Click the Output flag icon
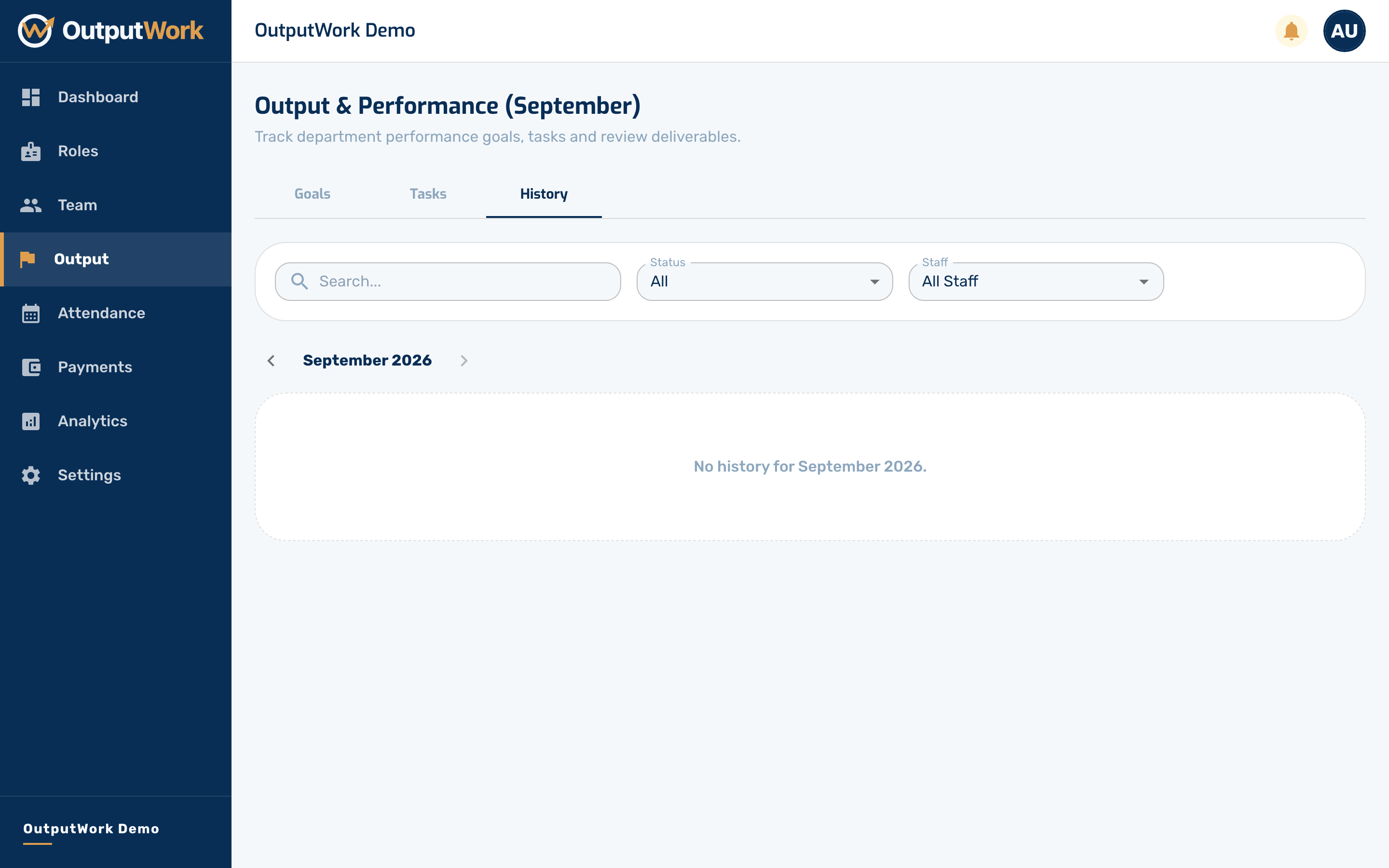Image resolution: width=1389 pixels, height=868 pixels. tap(27, 259)
